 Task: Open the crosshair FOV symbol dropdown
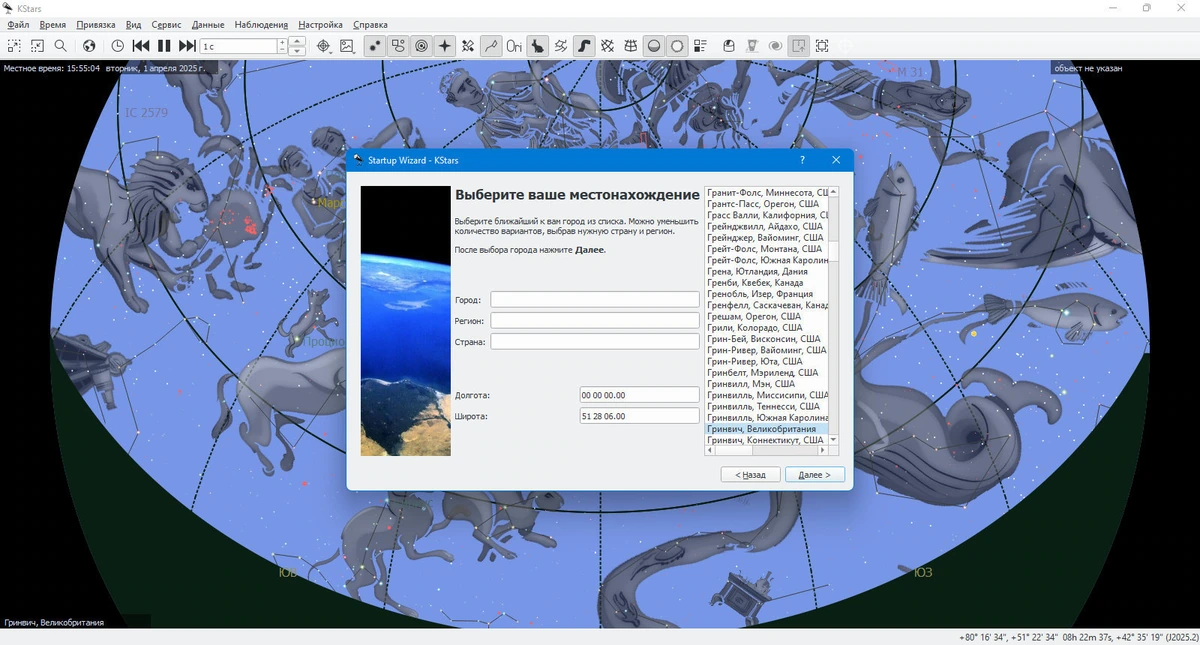point(323,46)
